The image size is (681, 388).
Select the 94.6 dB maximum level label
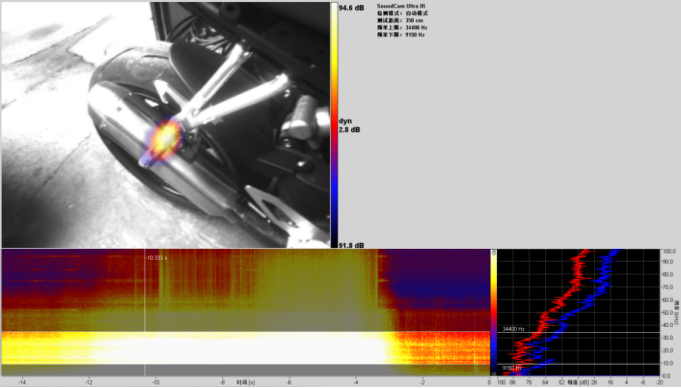[x=351, y=8]
